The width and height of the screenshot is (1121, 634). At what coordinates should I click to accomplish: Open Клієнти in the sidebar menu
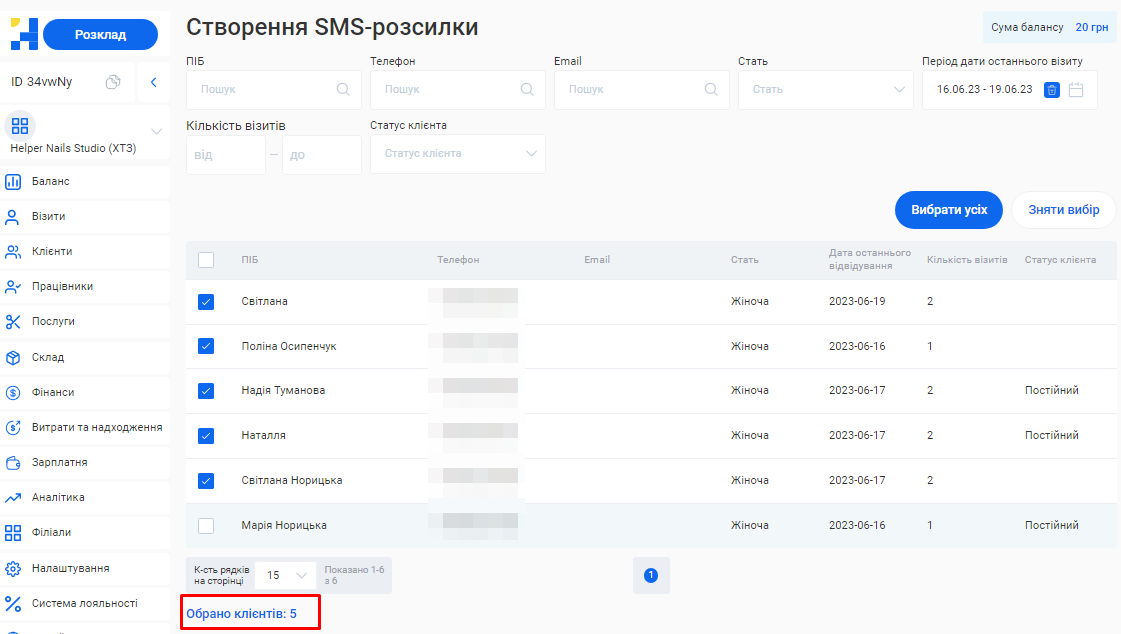point(51,252)
